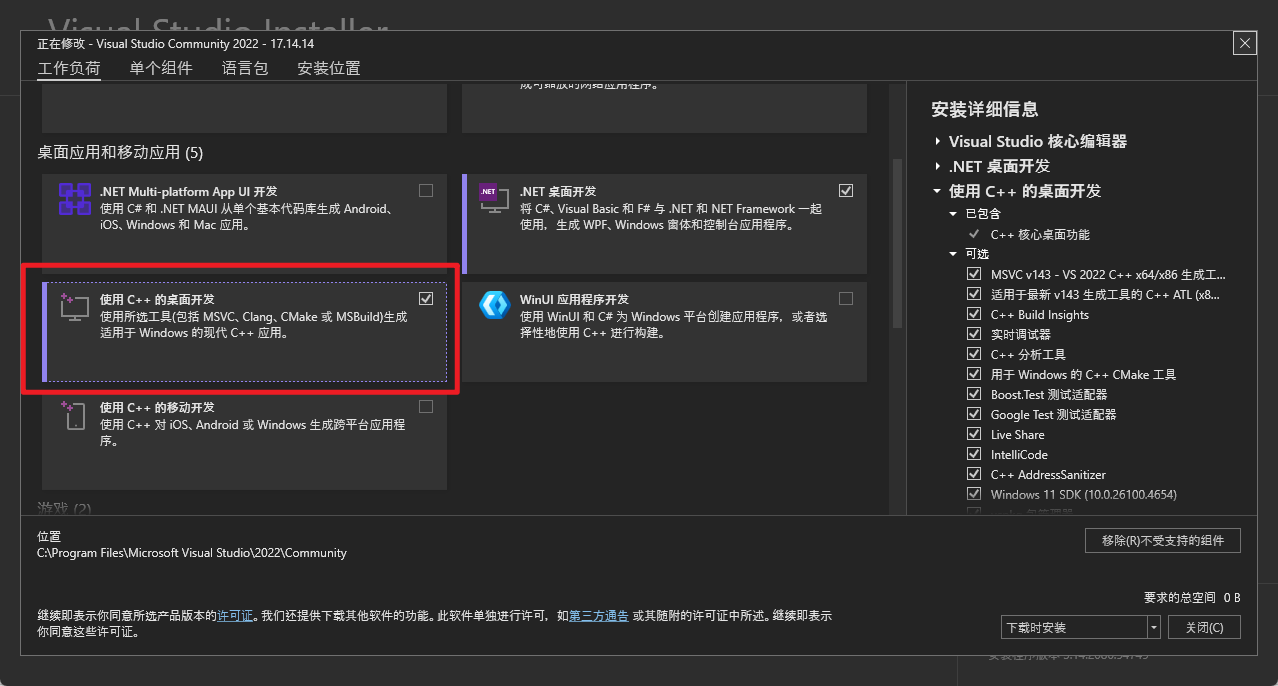The height and width of the screenshot is (686, 1278).
Task: Close the modify dialog with X
Action: [1244, 43]
